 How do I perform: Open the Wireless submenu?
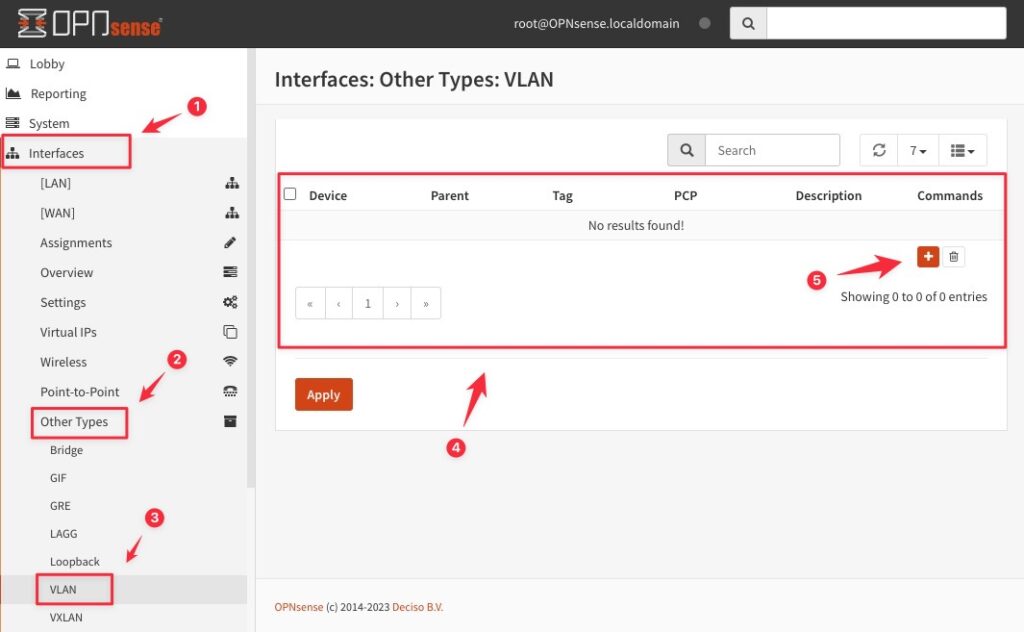[63, 362]
